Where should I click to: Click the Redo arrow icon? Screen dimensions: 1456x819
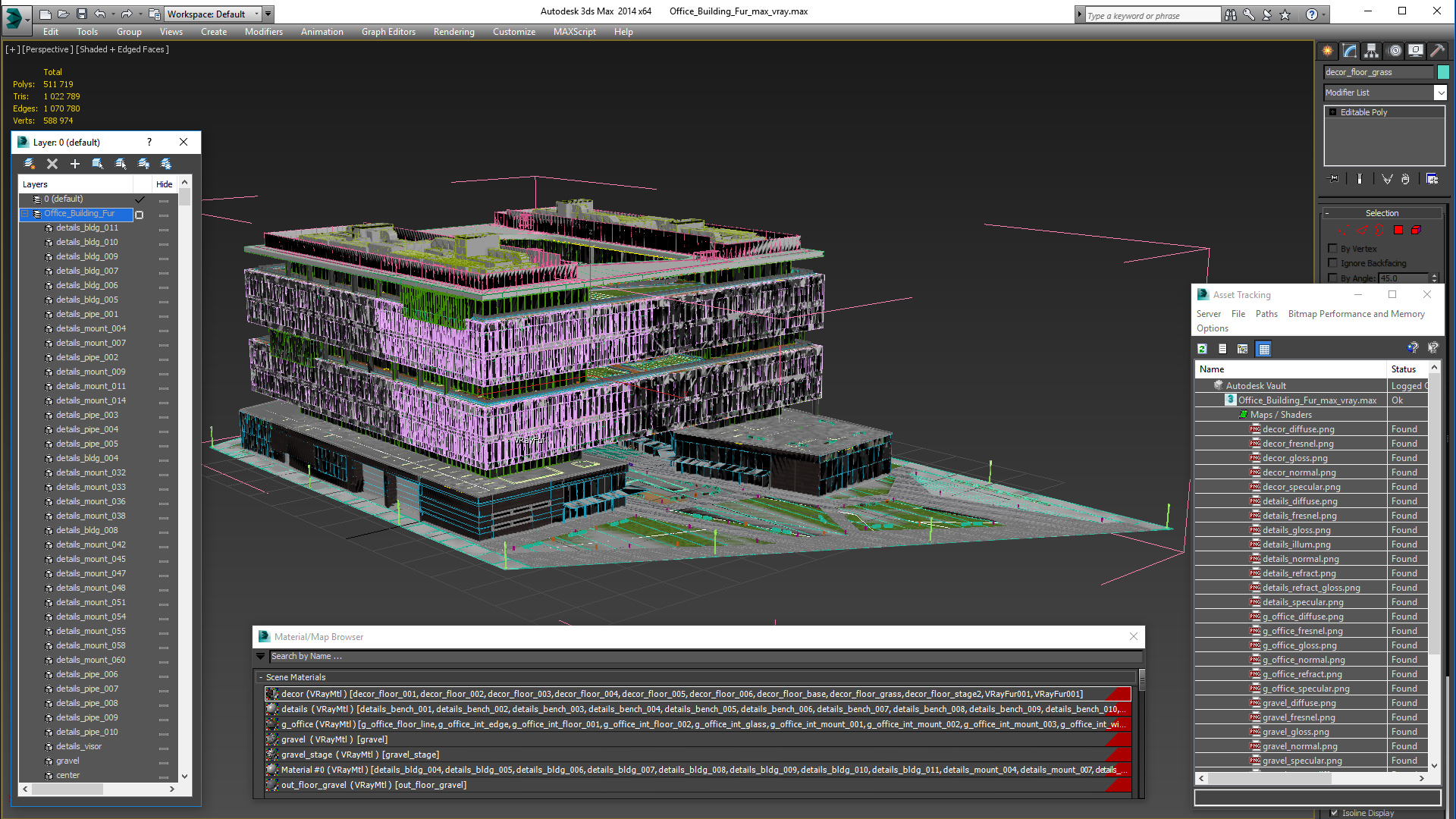click(126, 14)
